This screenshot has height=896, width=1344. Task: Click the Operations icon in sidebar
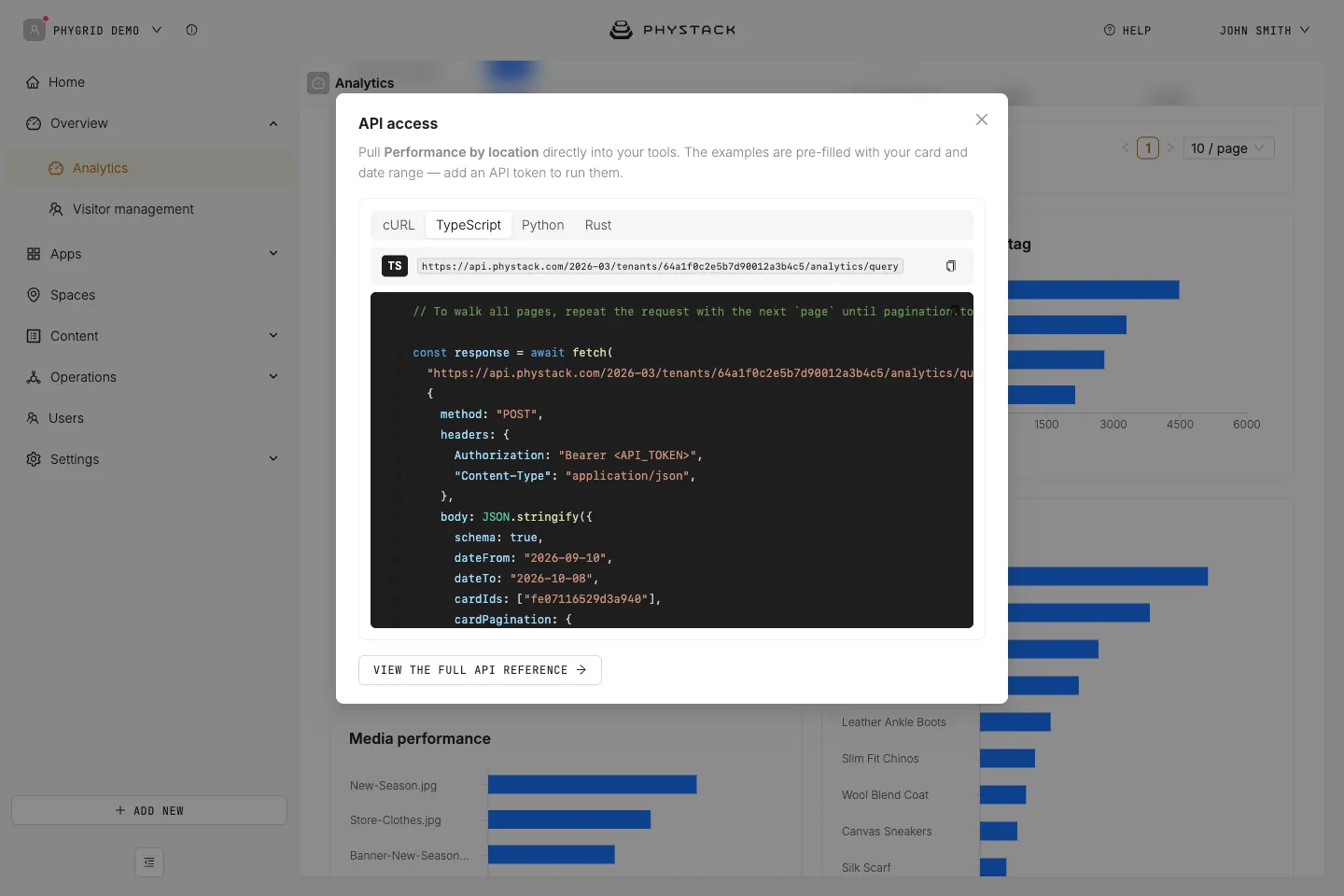pyautogui.click(x=34, y=377)
